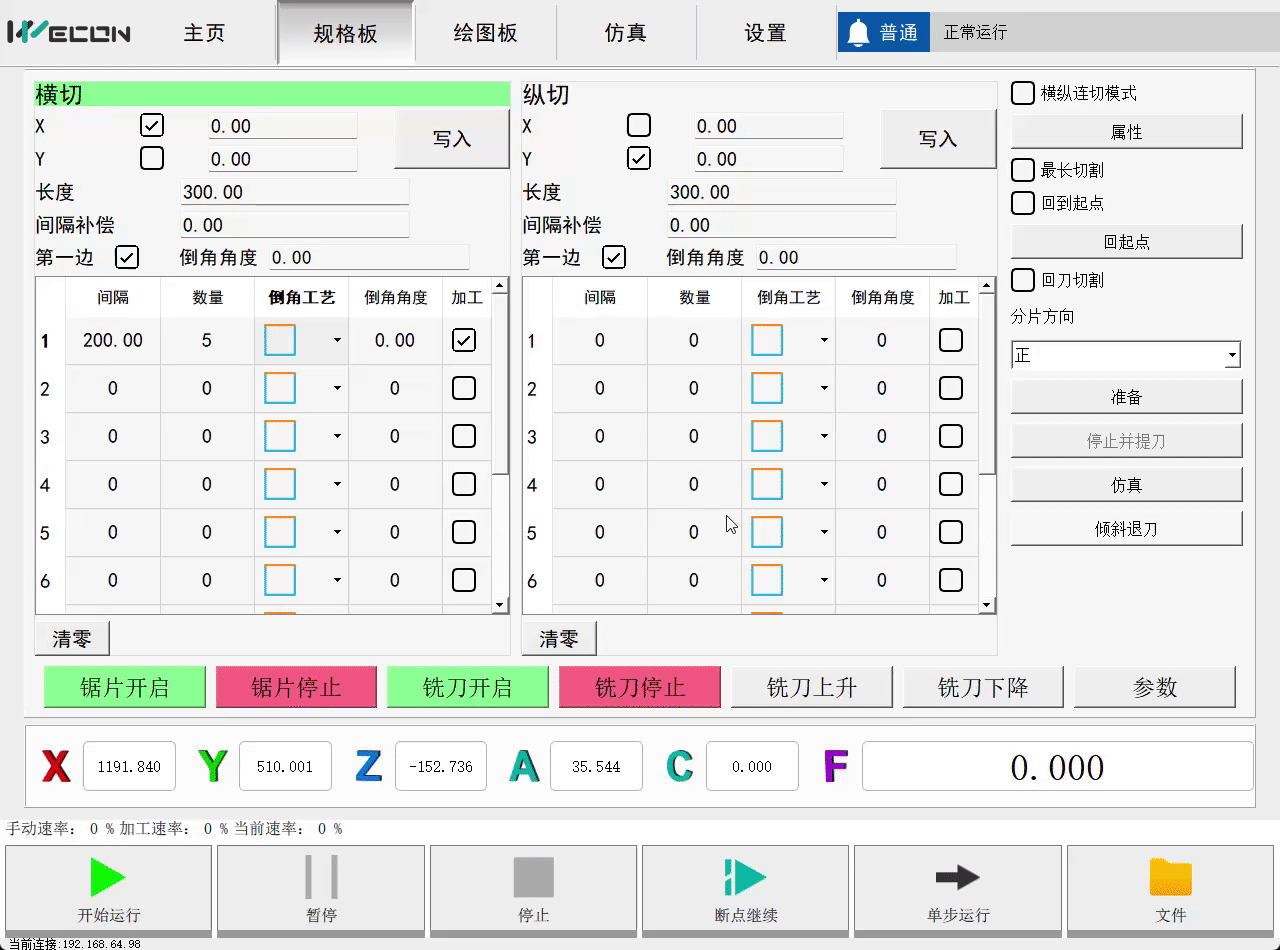The height and width of the screenshot is (950, 1280).
Task: Switch to the 绘图板 tab
Action: pos(485,33)
